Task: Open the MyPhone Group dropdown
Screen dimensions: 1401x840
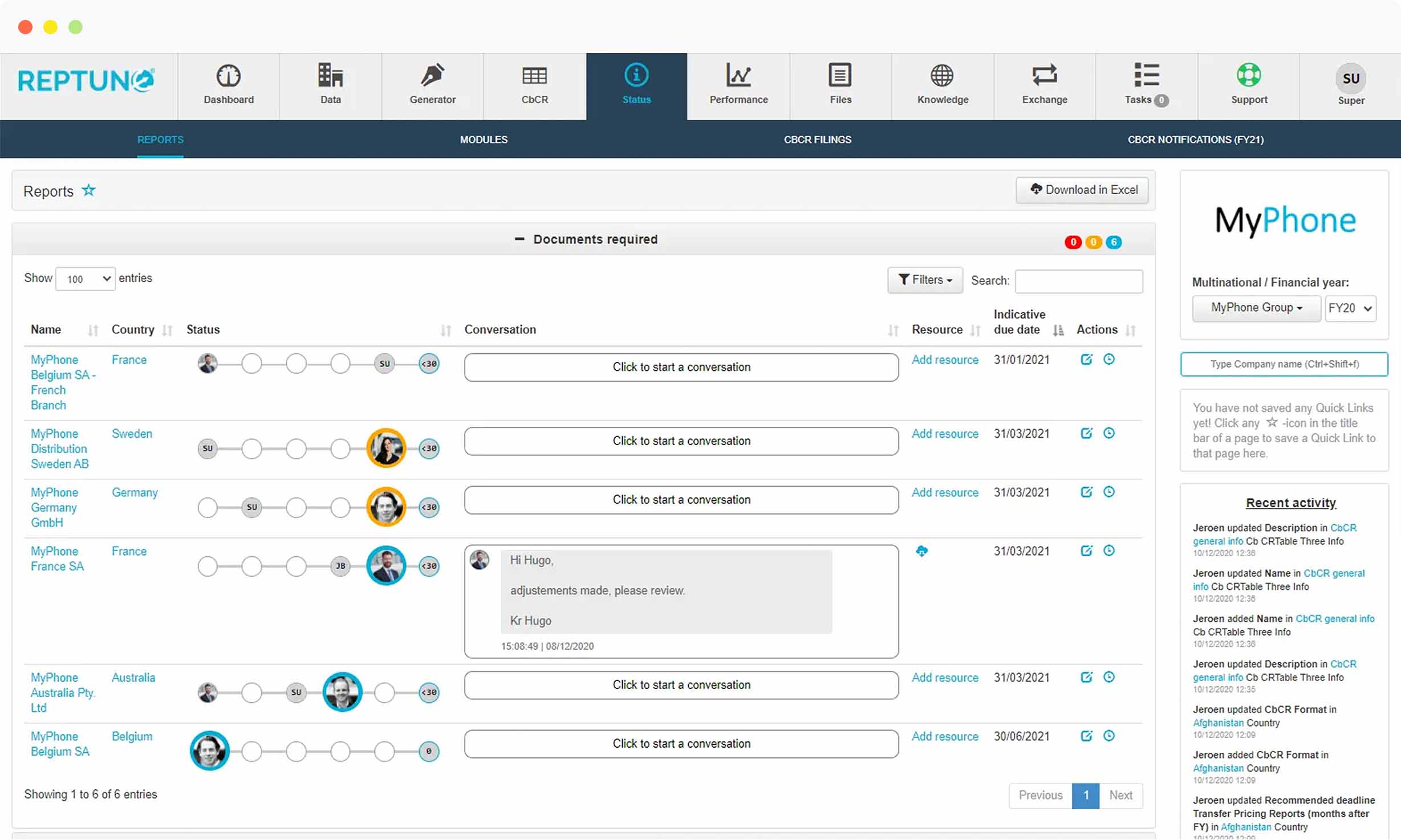Action: pos(1256,308)
